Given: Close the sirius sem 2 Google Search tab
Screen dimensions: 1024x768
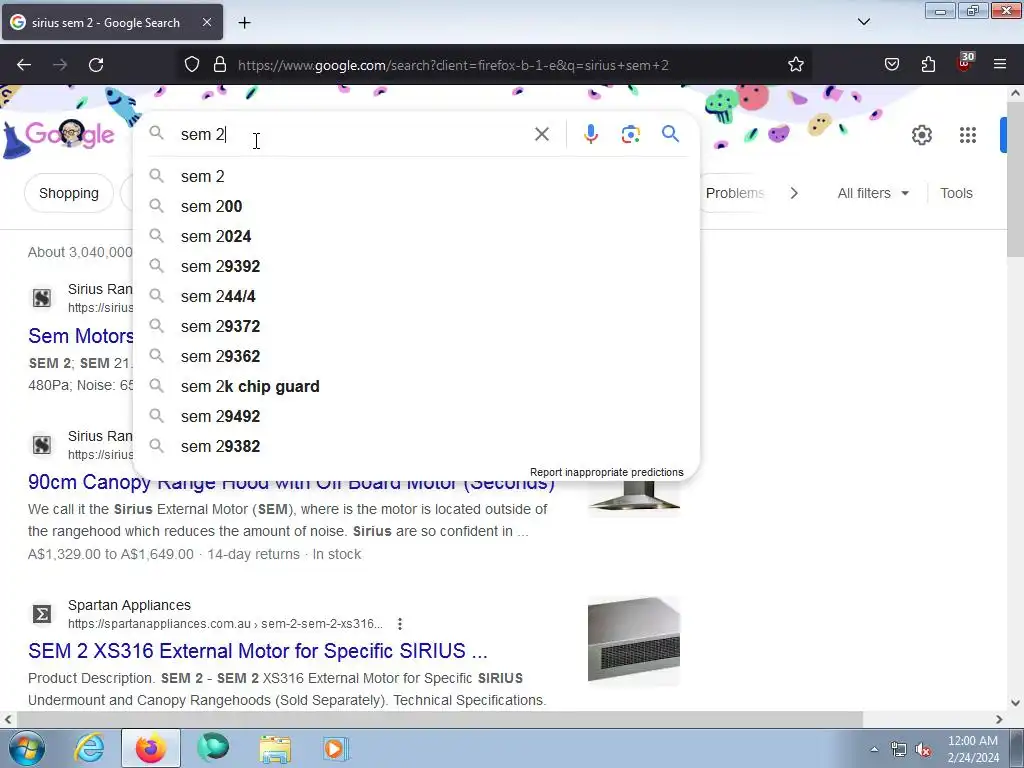Looking at the screenshot, I should point(206,22).
